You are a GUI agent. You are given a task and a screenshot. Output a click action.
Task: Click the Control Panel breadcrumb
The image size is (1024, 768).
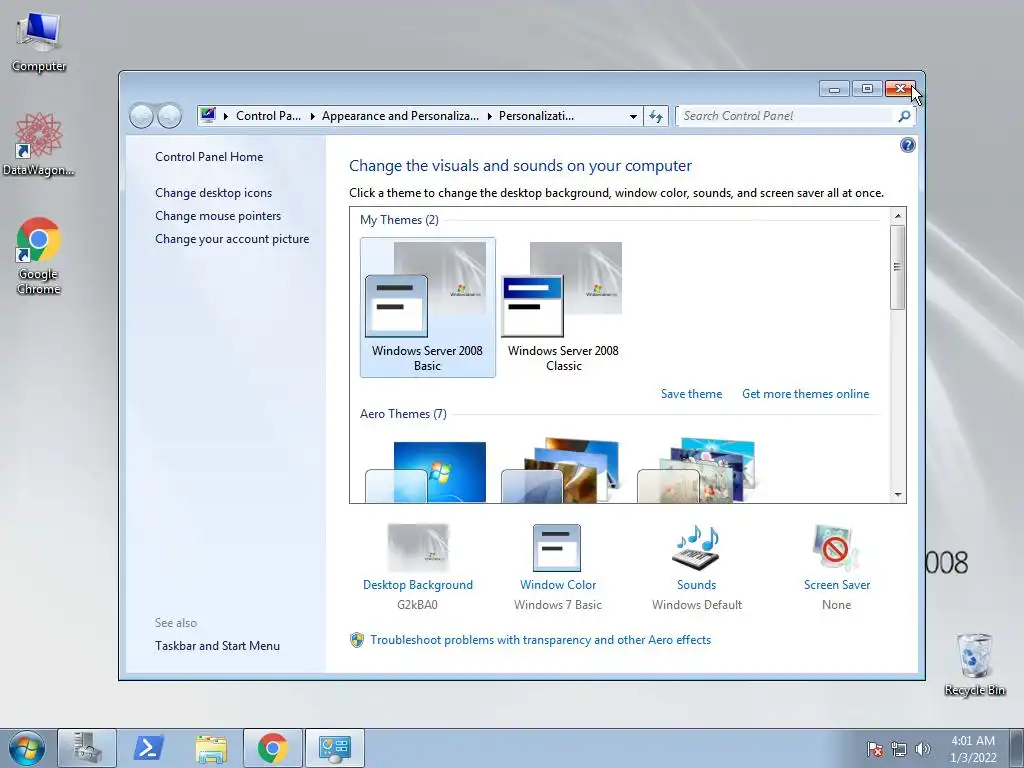268,116
